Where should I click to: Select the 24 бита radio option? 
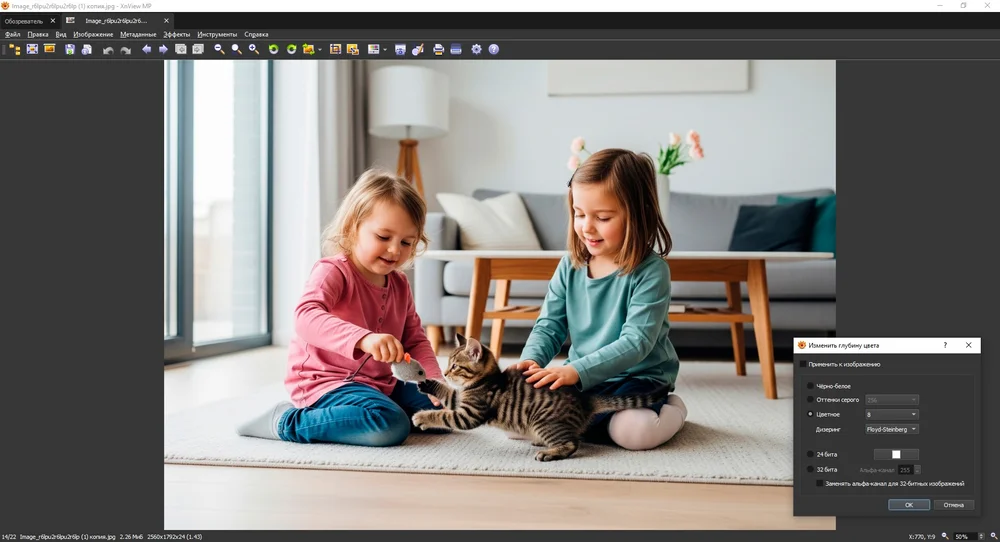[x=811, y=454]
